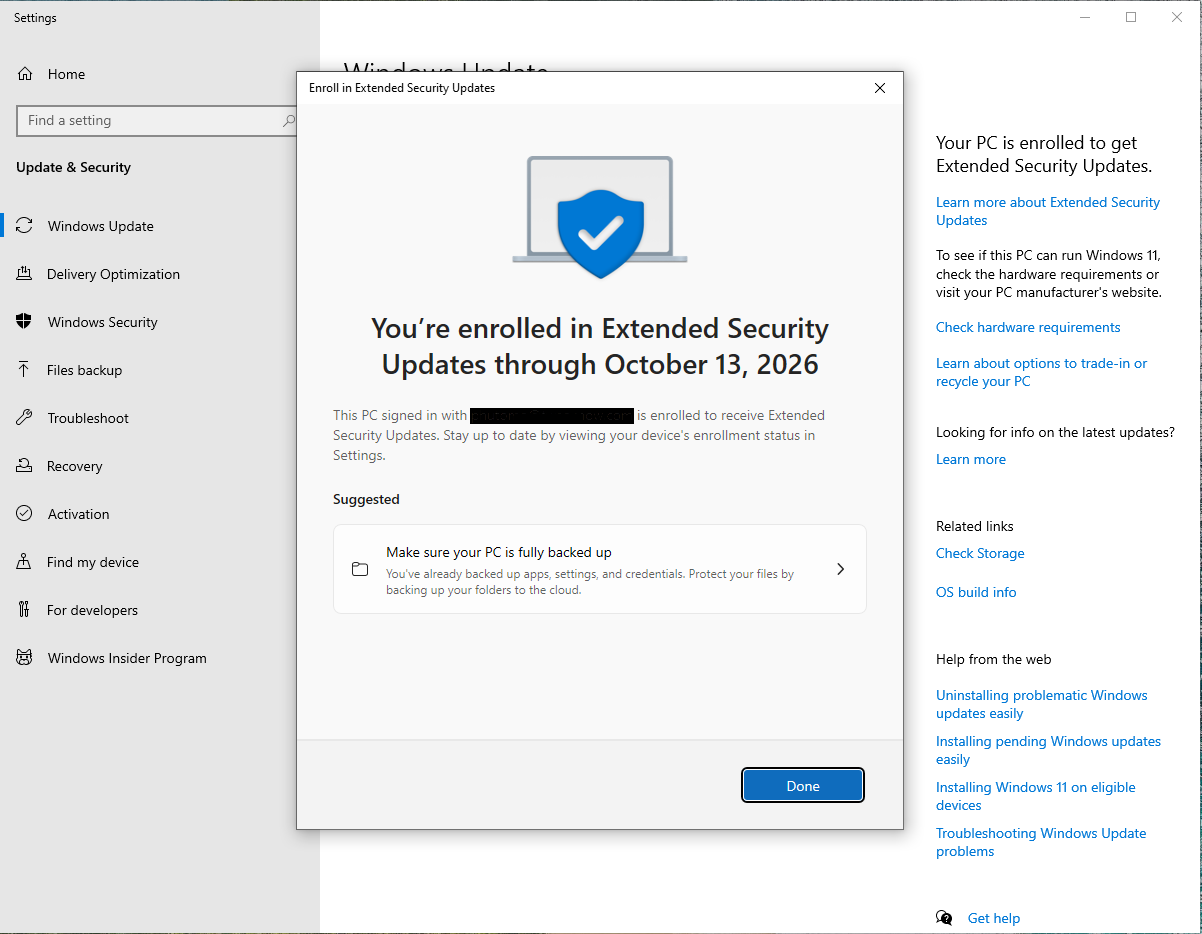The image size is (1202, 934).
Task: Click the Recovery icon
Action: [x=24, y=466]
